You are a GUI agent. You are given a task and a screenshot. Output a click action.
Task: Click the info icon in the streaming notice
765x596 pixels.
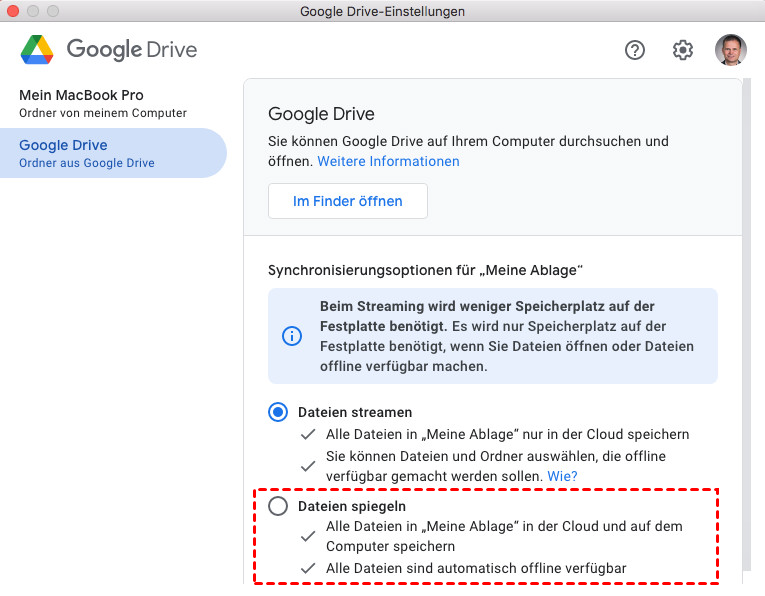coord(292,336)
